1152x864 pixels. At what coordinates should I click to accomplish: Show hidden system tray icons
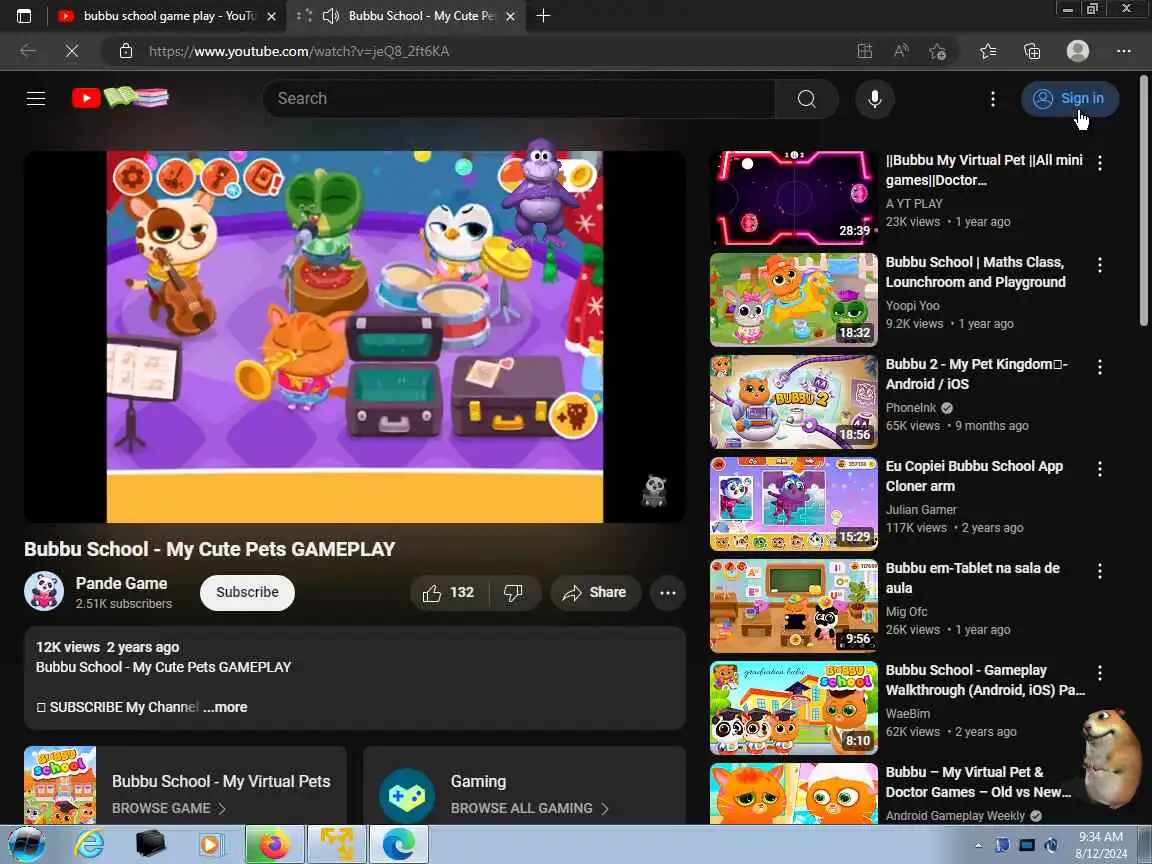point(979,846)
